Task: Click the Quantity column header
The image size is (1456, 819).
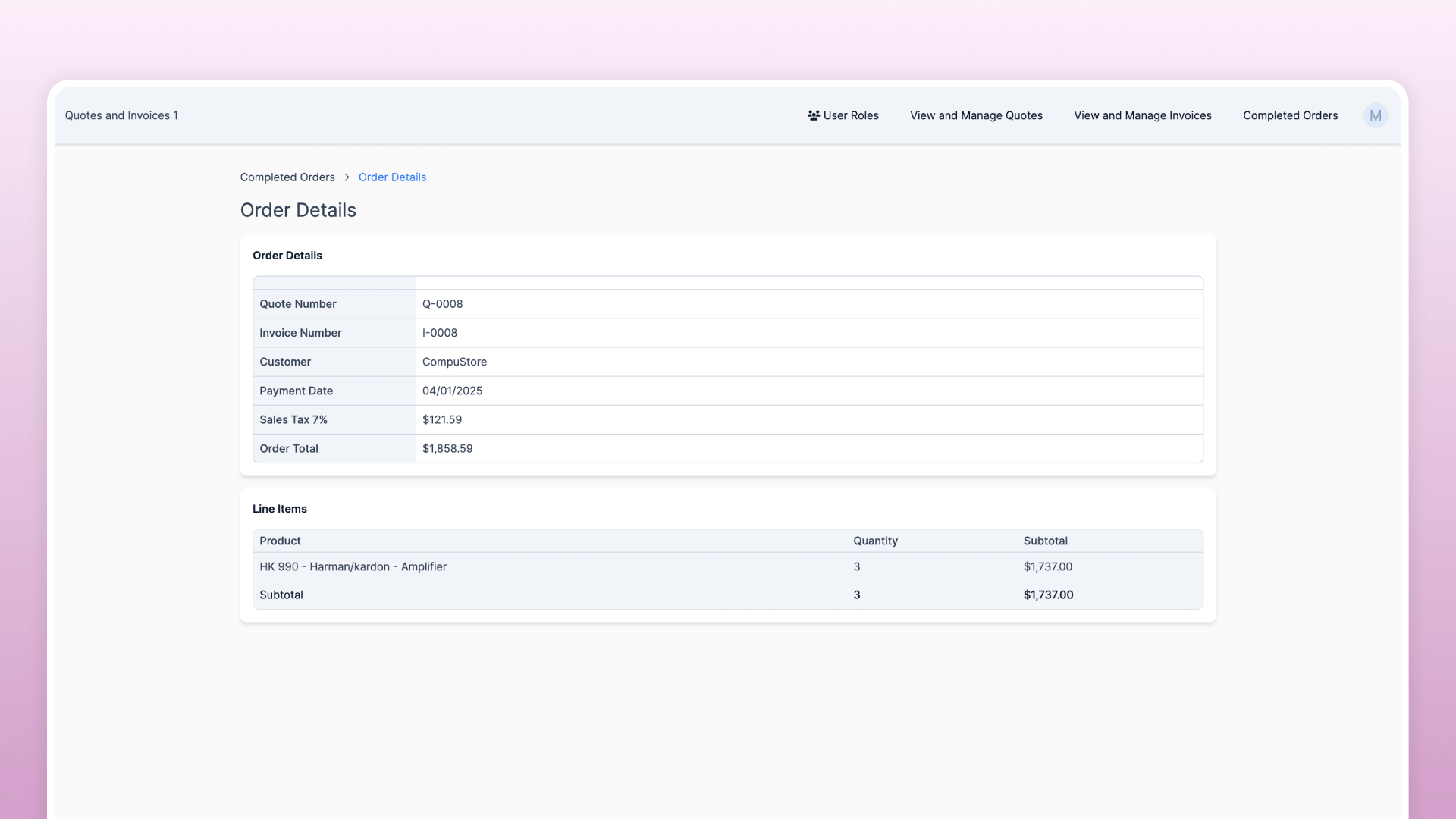Action: click(x=875, y=541)
